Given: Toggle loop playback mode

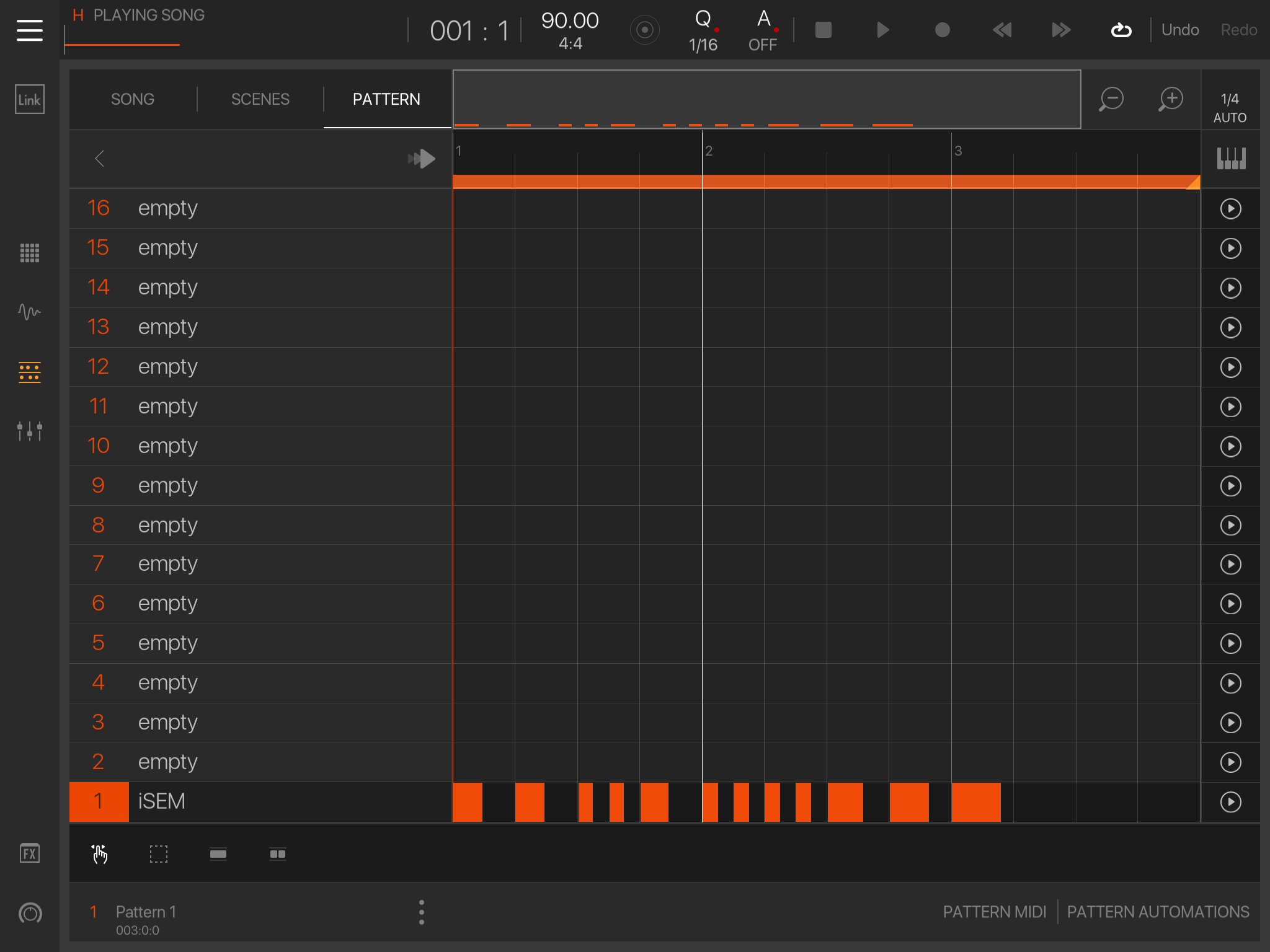Looking at the screenshot, I should (x=1121, y=30).
